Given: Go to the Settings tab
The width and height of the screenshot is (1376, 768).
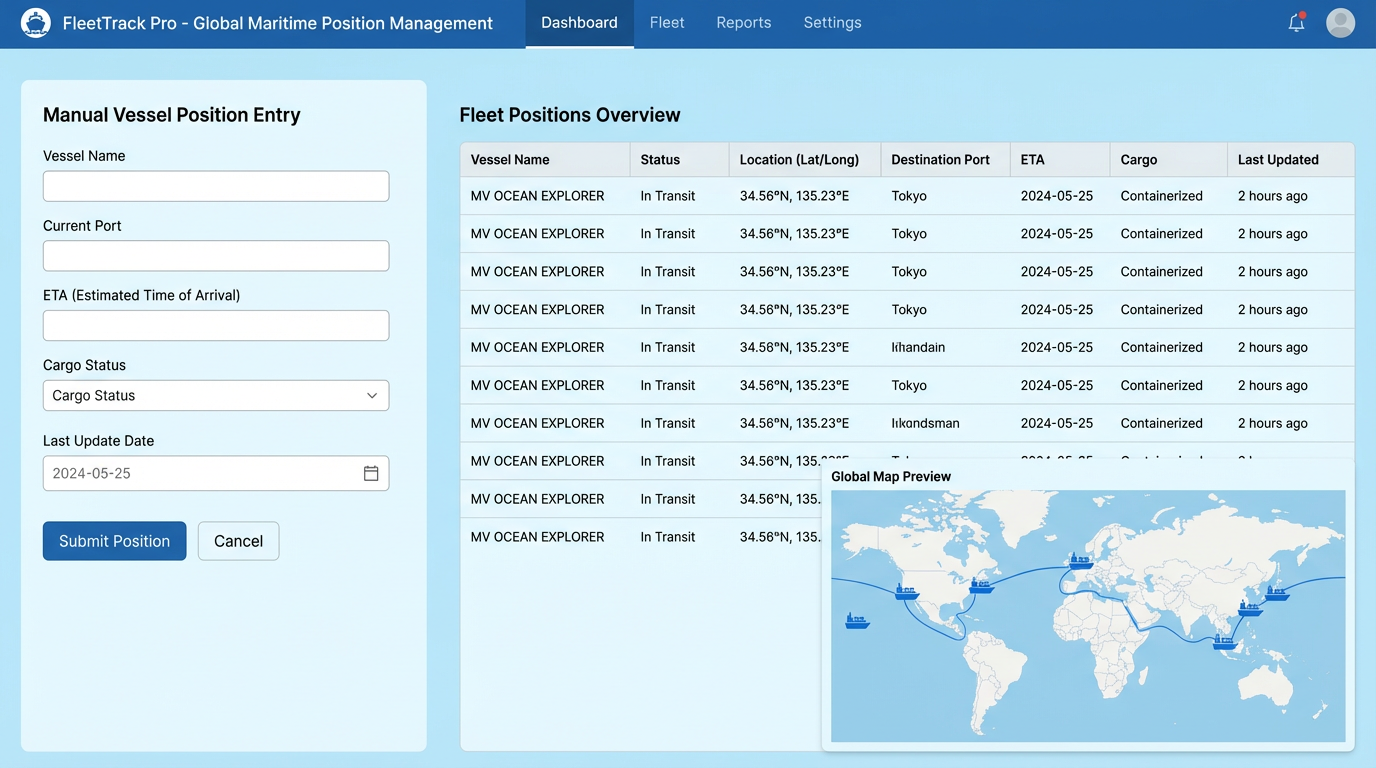Looking at the screenshot, I should 832,23.
